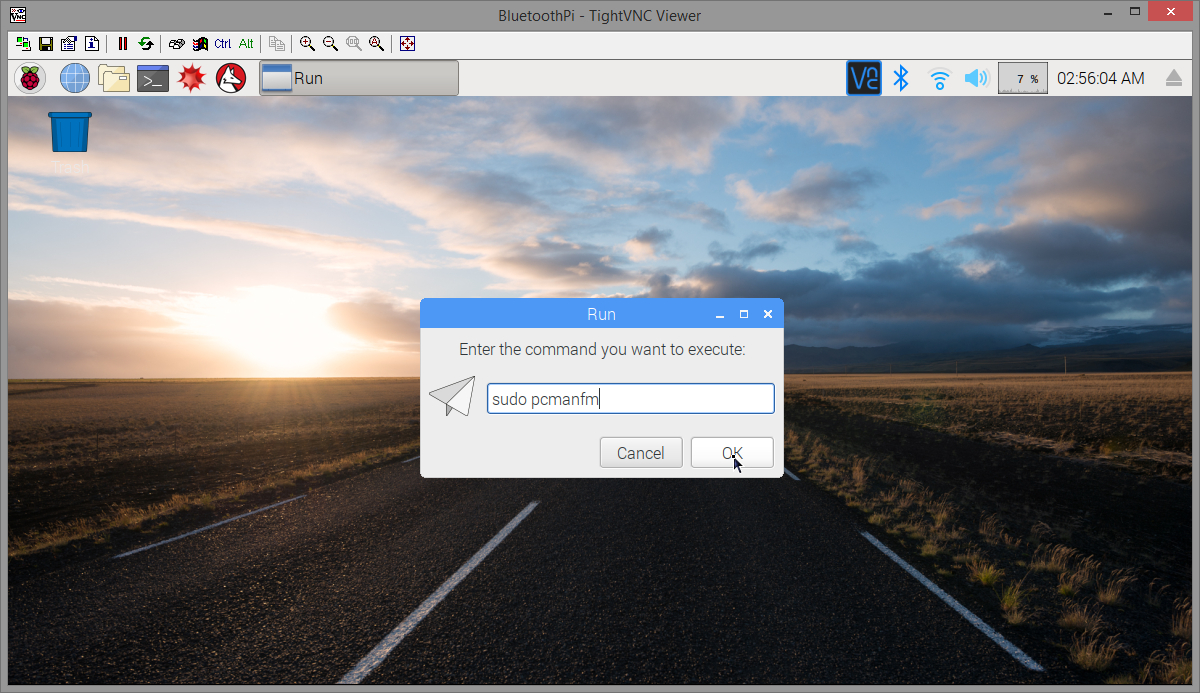This screenshot has height=693, width=1200.
Task: Open the Bluetooth tray menu
Action: tap(901, 78)
